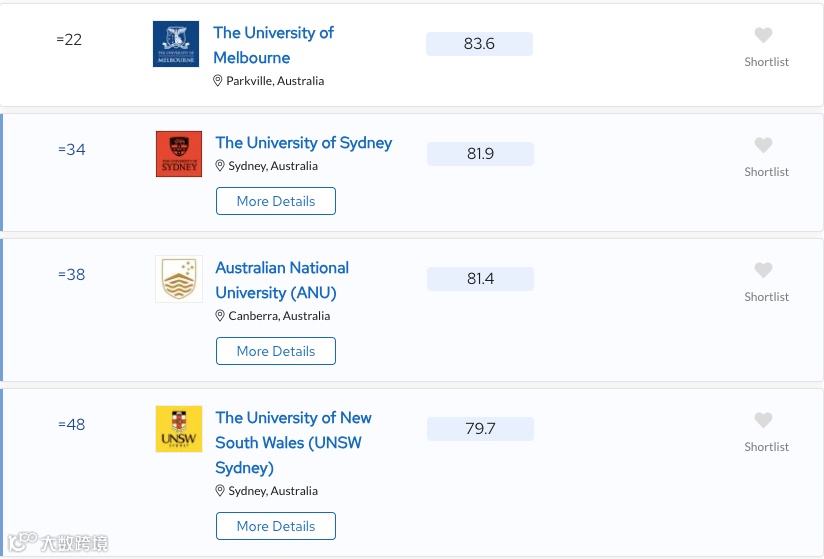Click the =34 rank number

(x=72, y=150)
